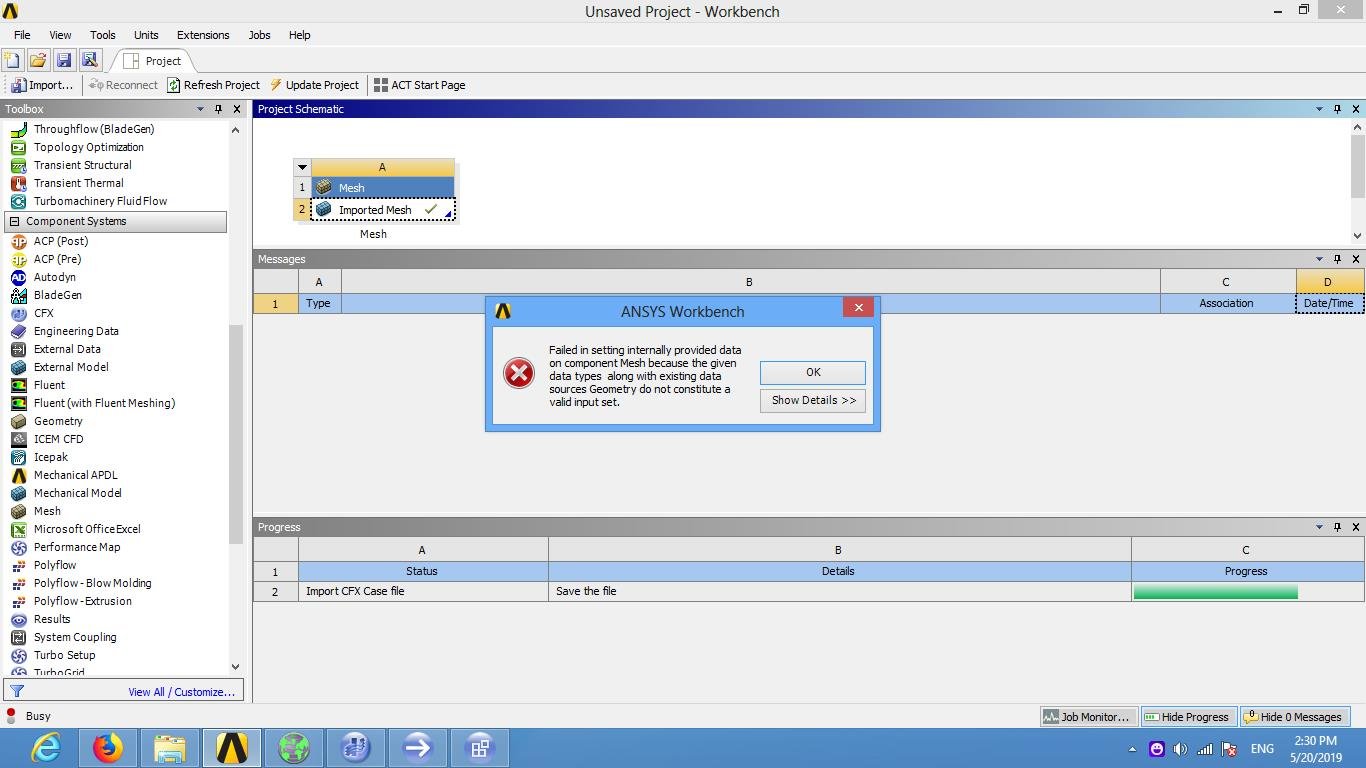Open the Toolbox panel dropdown arrow

pyautogui.click(x=200, y=109)
